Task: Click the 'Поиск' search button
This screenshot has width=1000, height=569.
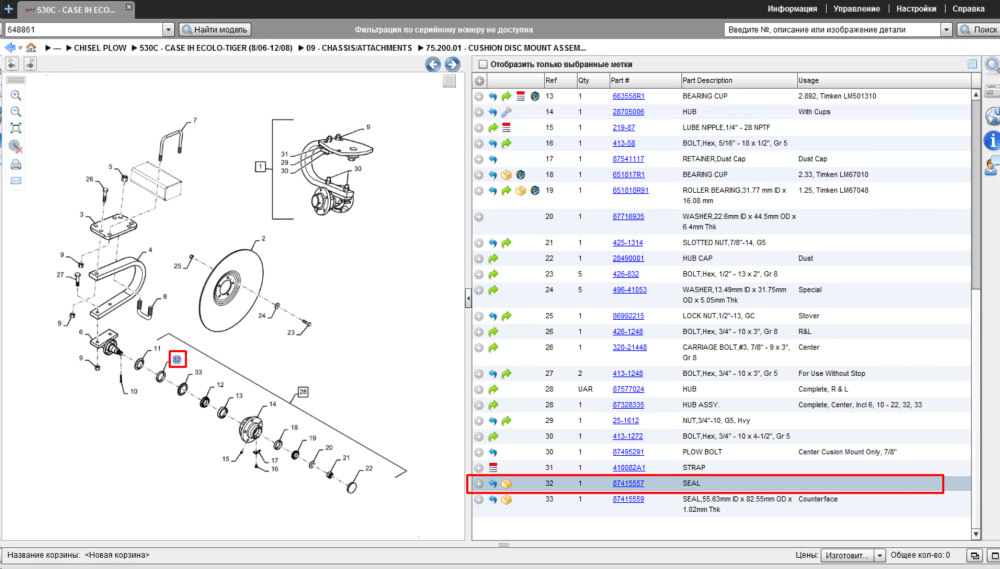Action: (978, 29)
